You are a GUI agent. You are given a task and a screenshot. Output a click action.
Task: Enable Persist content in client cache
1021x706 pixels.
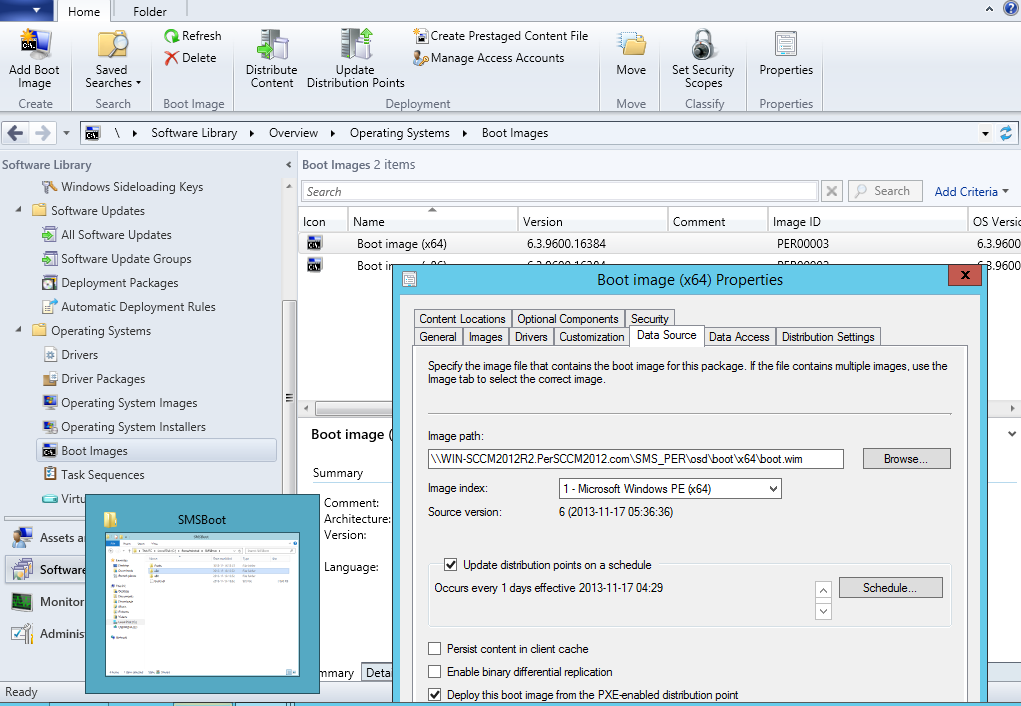434,649
